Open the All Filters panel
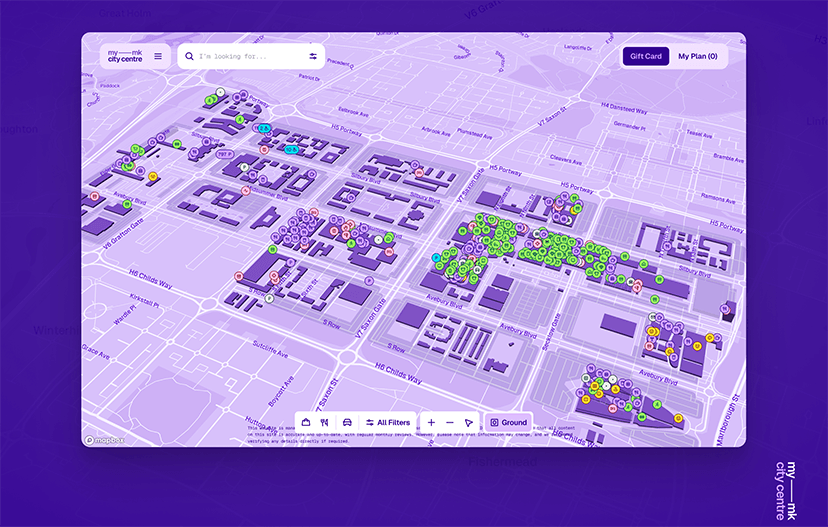Image resolution: width=828 pixels, height=527 pixels. pos(388,422)
